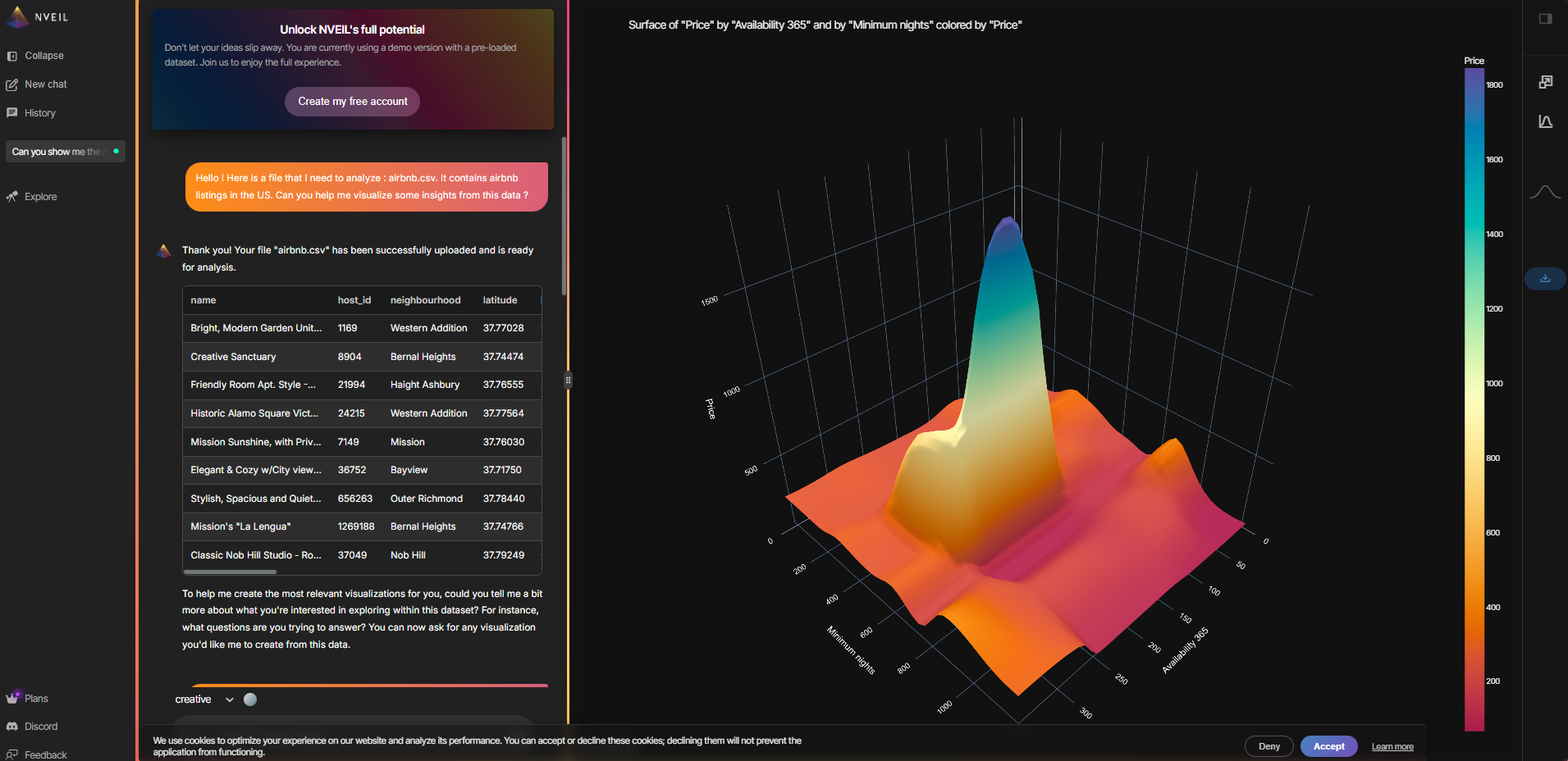This screenshot has height=761, width=1568.
Task: Click the distribution chart icon
Action: pyautogui.click(x=1545, y=121)
